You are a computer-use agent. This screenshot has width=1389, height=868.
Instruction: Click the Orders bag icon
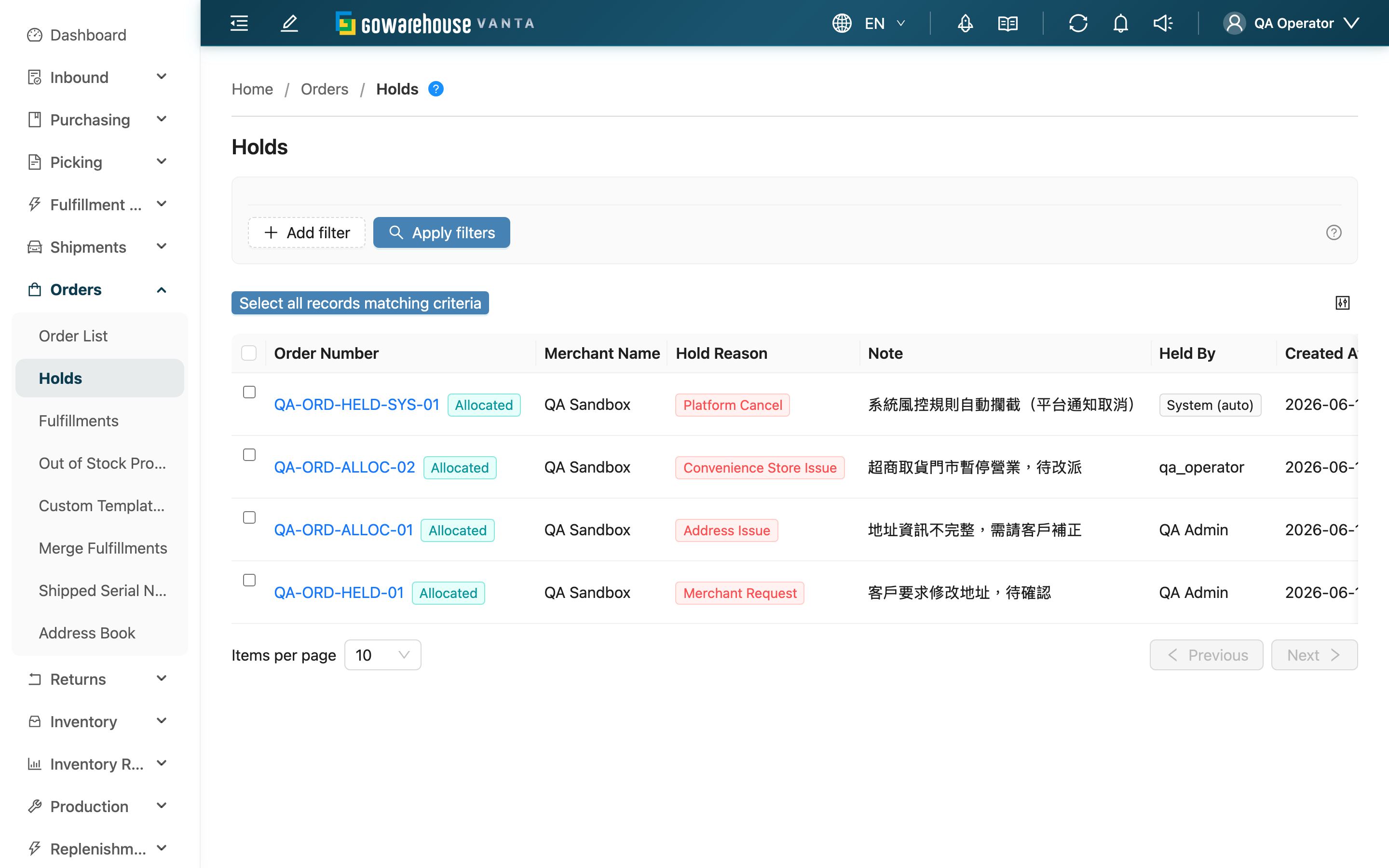(34, 289)
